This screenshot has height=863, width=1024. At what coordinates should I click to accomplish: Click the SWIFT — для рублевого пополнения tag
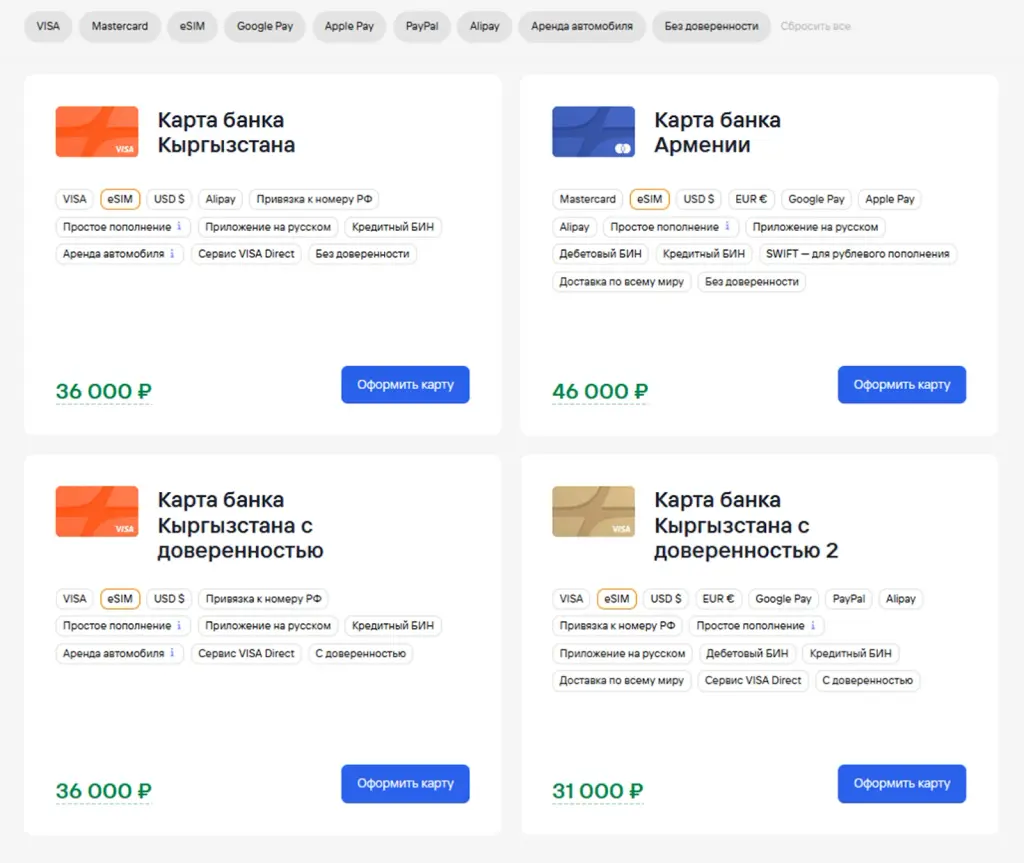tap(857, 253)
